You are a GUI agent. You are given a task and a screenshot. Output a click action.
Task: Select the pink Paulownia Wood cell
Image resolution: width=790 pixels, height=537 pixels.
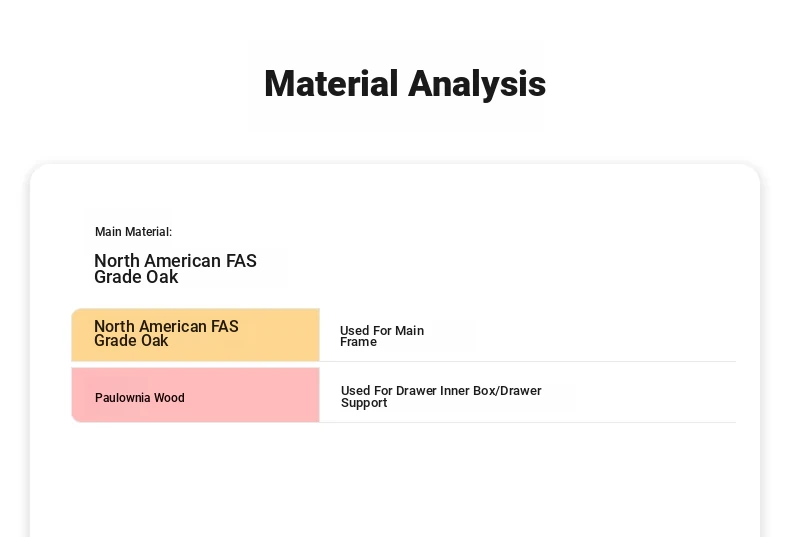pos(195,395)
